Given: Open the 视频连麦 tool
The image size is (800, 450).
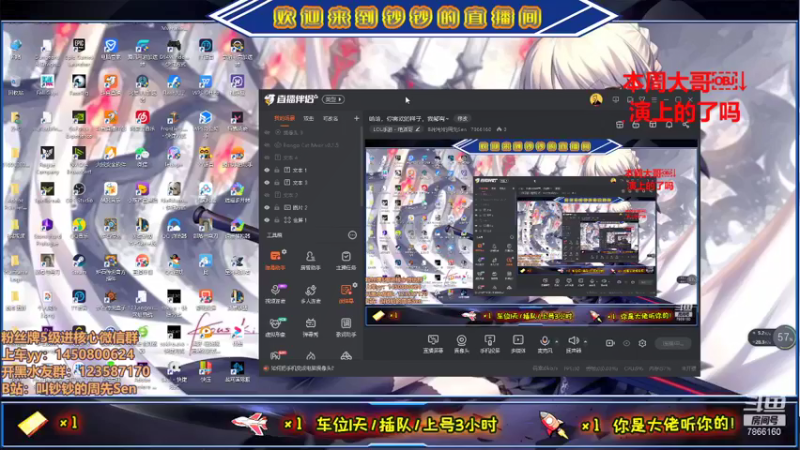Looking at the screenshot, I should click(x=276, y=294).
